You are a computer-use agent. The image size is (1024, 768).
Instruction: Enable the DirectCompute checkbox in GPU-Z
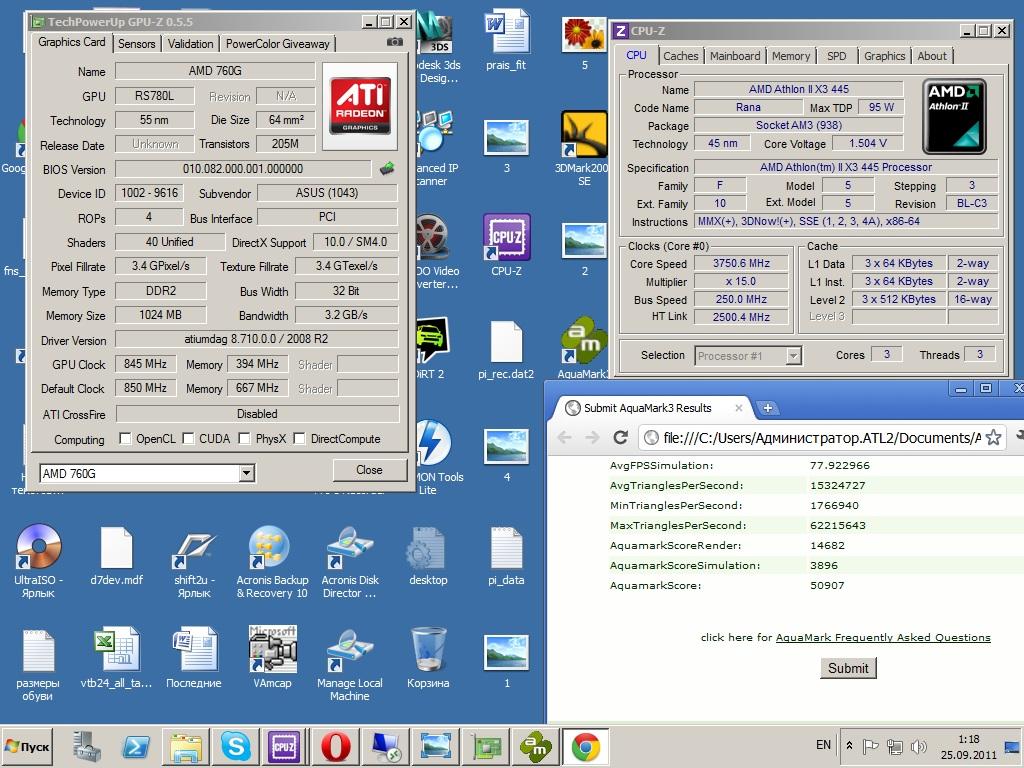pos(300,438)
